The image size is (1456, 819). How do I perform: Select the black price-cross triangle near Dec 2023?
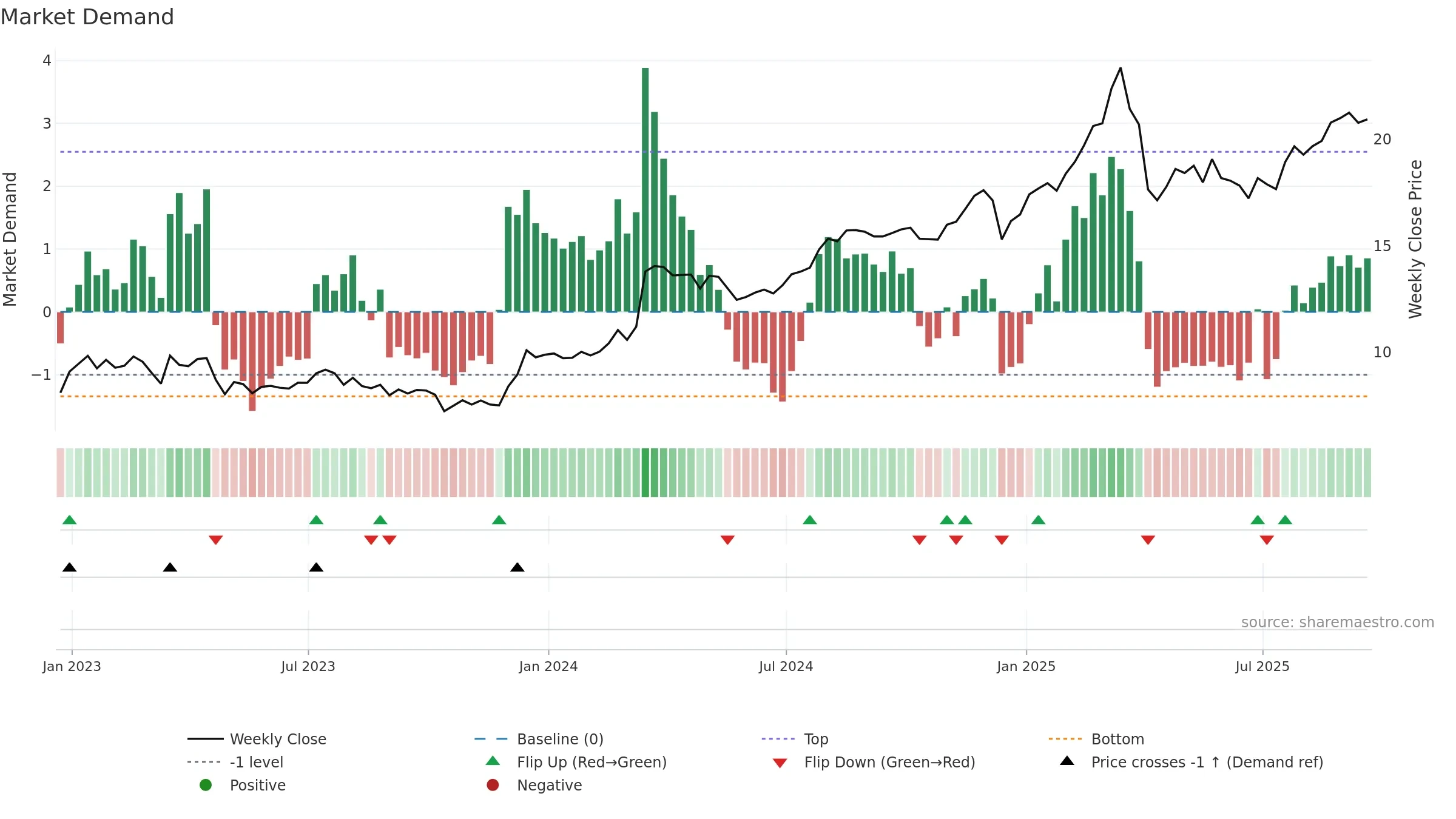point(517,567)
